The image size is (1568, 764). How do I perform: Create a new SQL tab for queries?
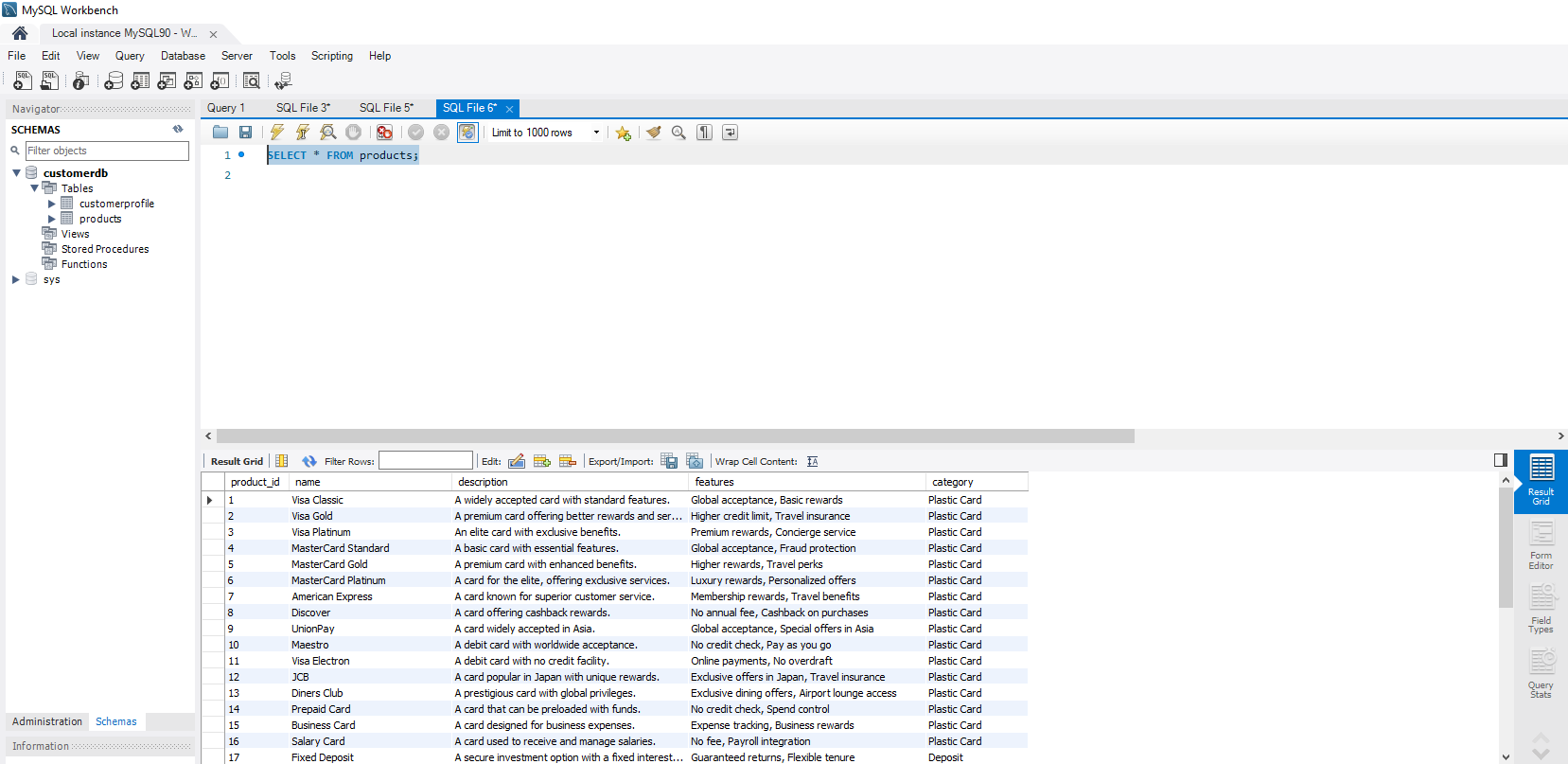[23, 81]
